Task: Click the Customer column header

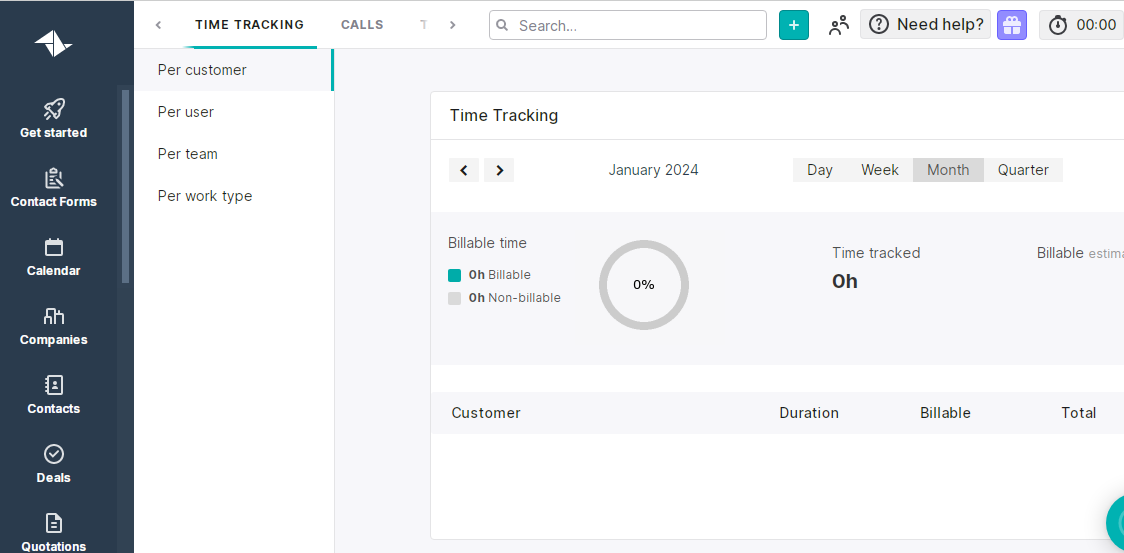Action: (x=486, y=412)
